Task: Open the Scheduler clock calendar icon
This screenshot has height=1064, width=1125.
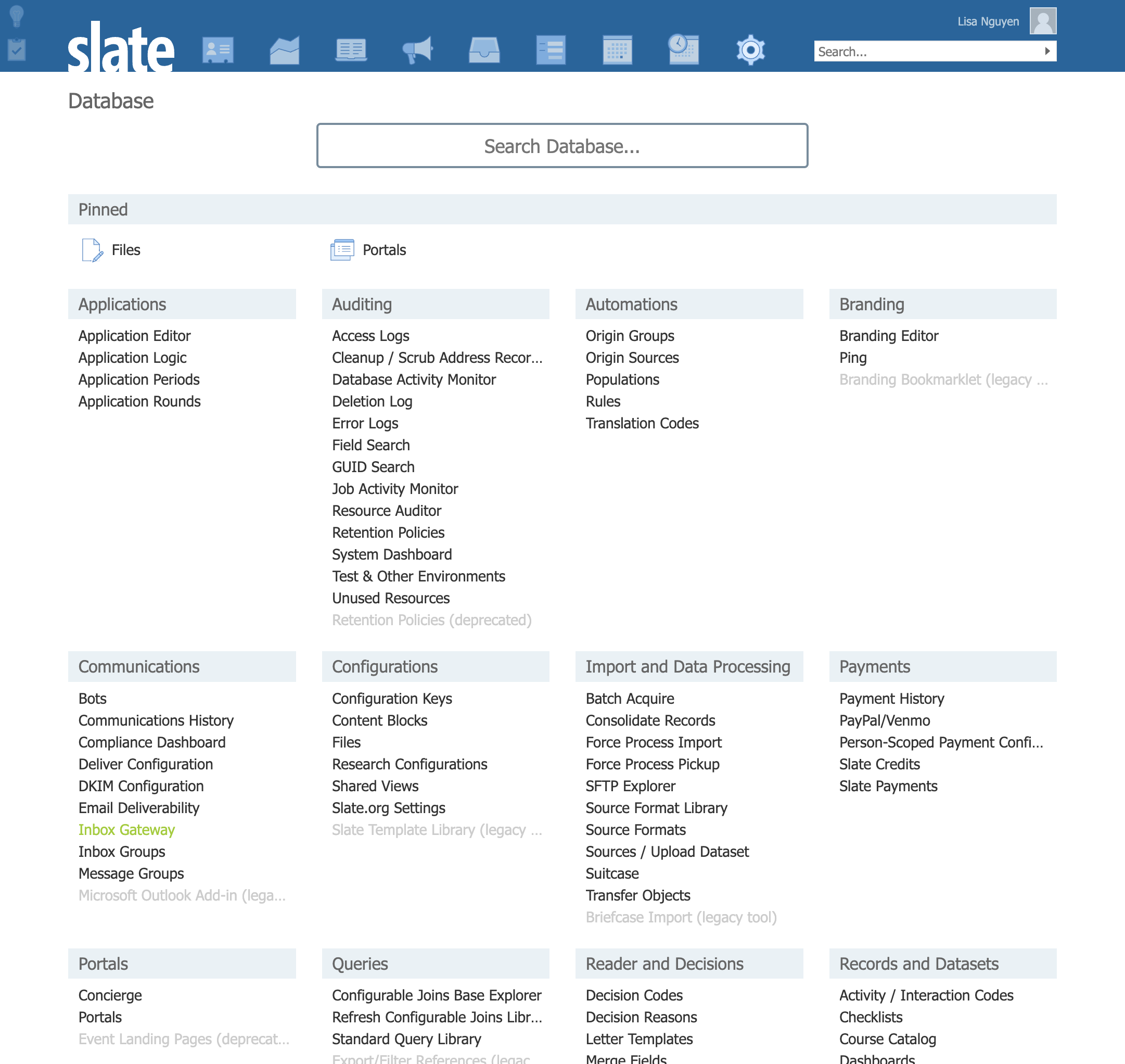Action: tap(684, 49)
